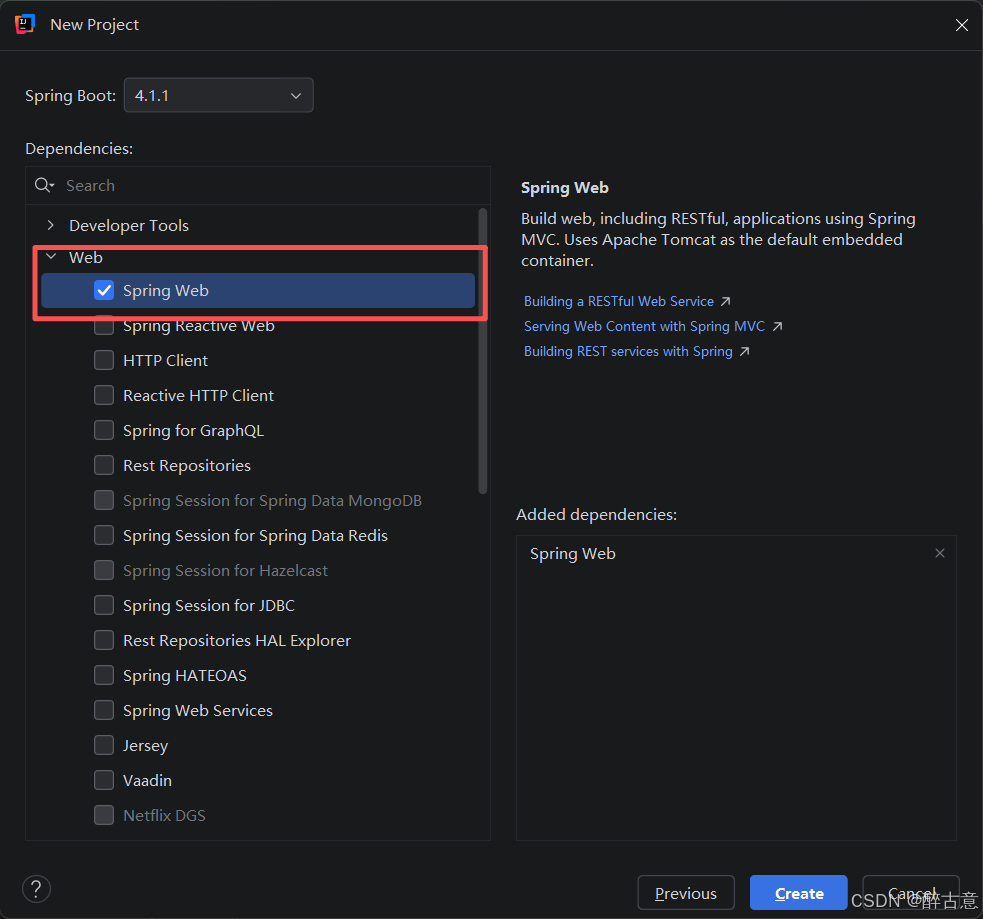This screenshot has width=983, height=919.
Task: Click arrow icon beside Building a RESTful Web Service
Action: point(725,302)
